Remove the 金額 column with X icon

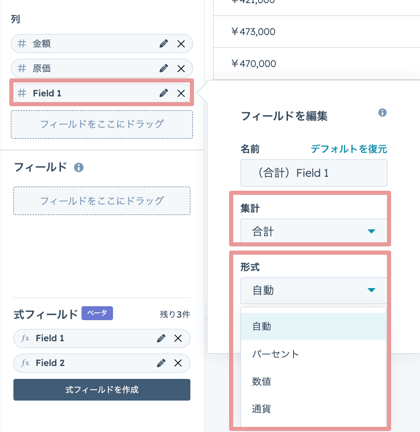181,44
